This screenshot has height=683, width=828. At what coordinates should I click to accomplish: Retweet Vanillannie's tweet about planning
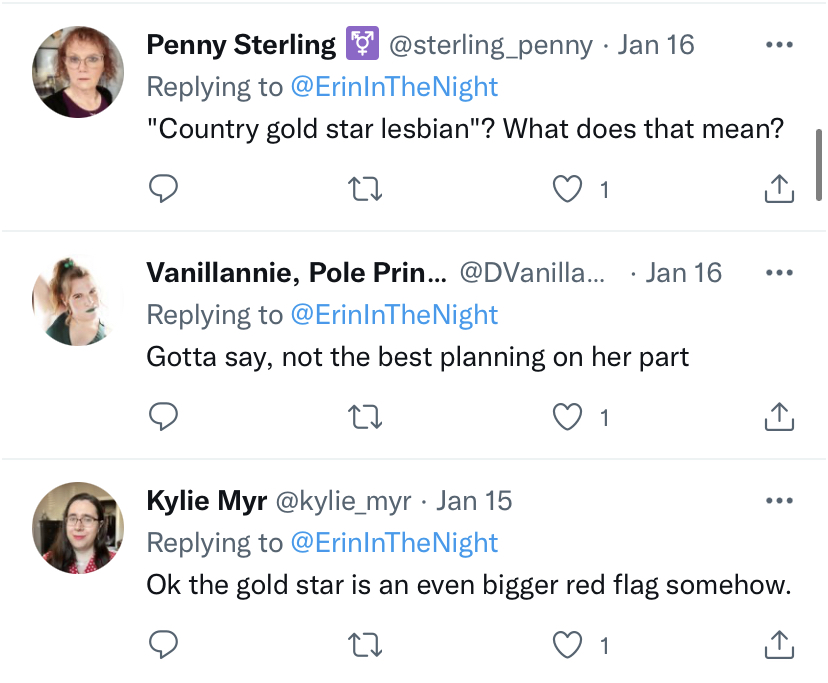[x=370, y=417]
